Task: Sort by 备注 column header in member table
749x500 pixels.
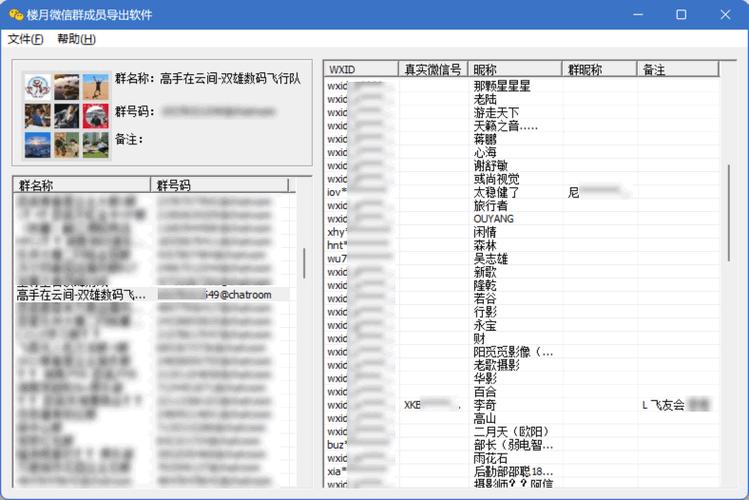Action: 678,70
